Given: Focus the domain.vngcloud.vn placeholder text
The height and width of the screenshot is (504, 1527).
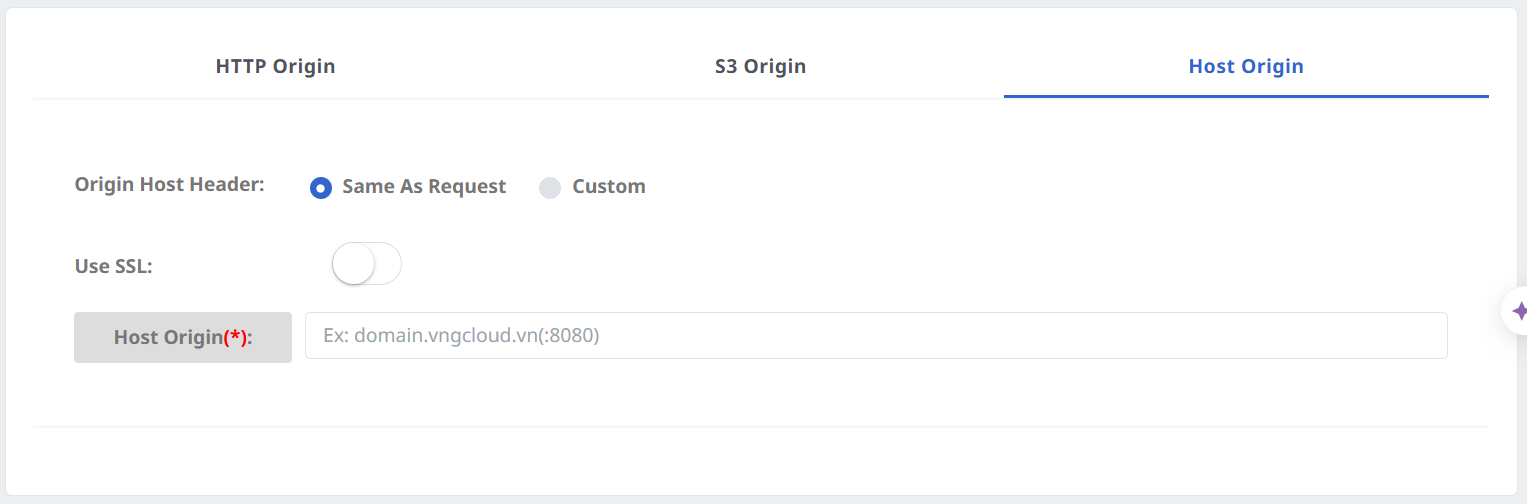Looking at the screenshot, I should pyautogui.click(x=461, y=336).
